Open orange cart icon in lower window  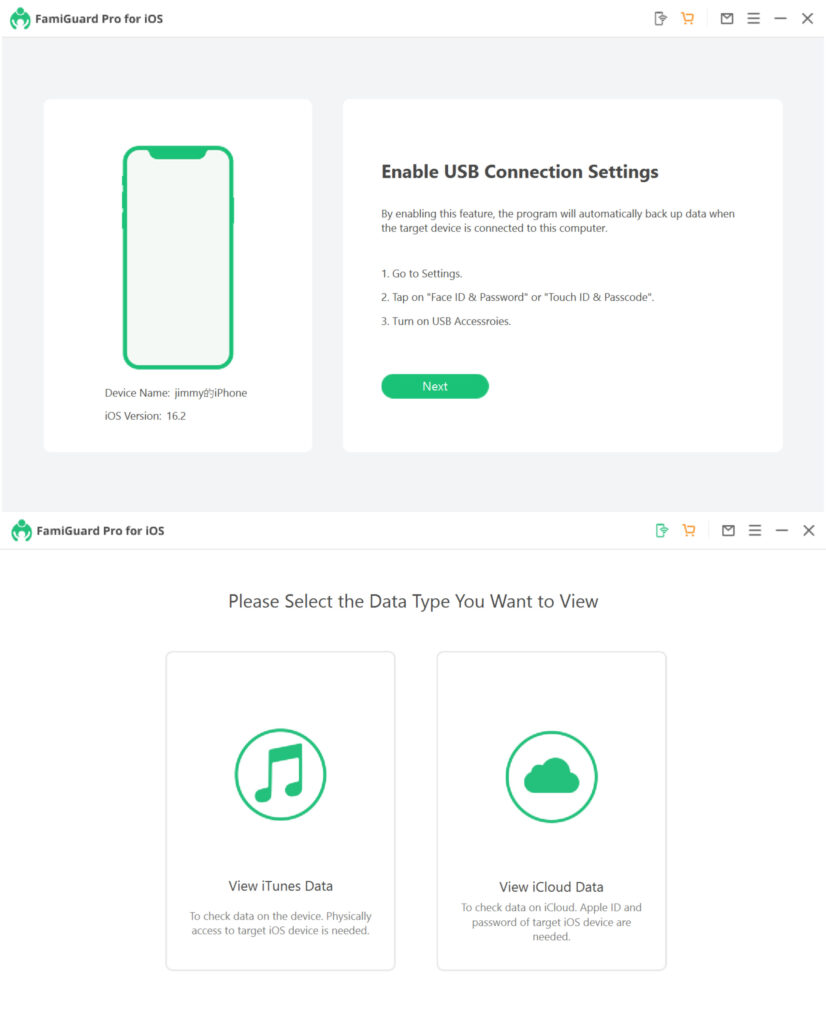click(x=689, y=530)
